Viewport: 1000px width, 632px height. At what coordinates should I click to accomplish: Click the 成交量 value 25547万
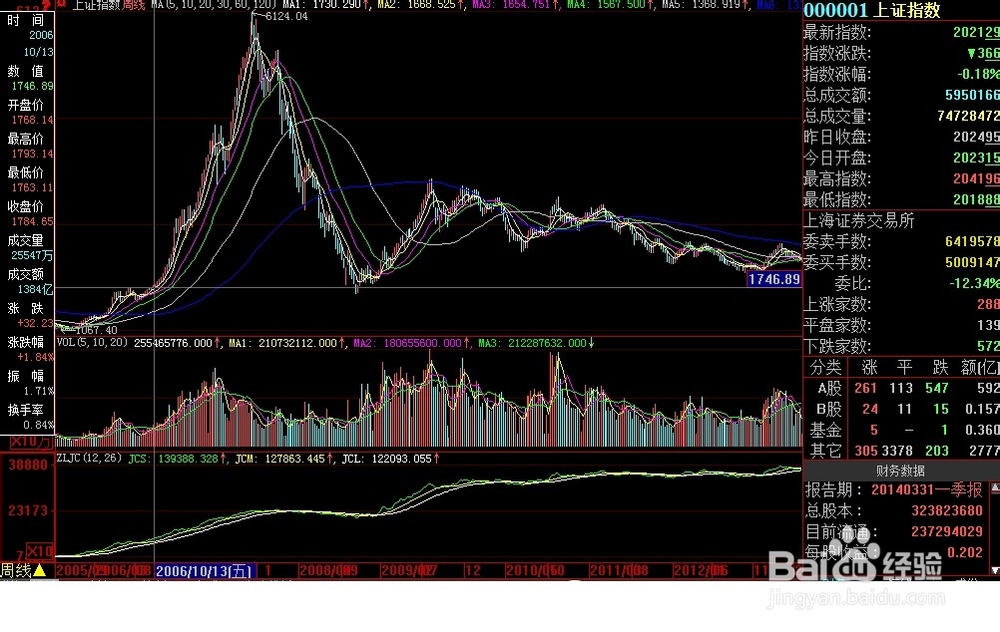pyautogui.click(x=33, y=255)
